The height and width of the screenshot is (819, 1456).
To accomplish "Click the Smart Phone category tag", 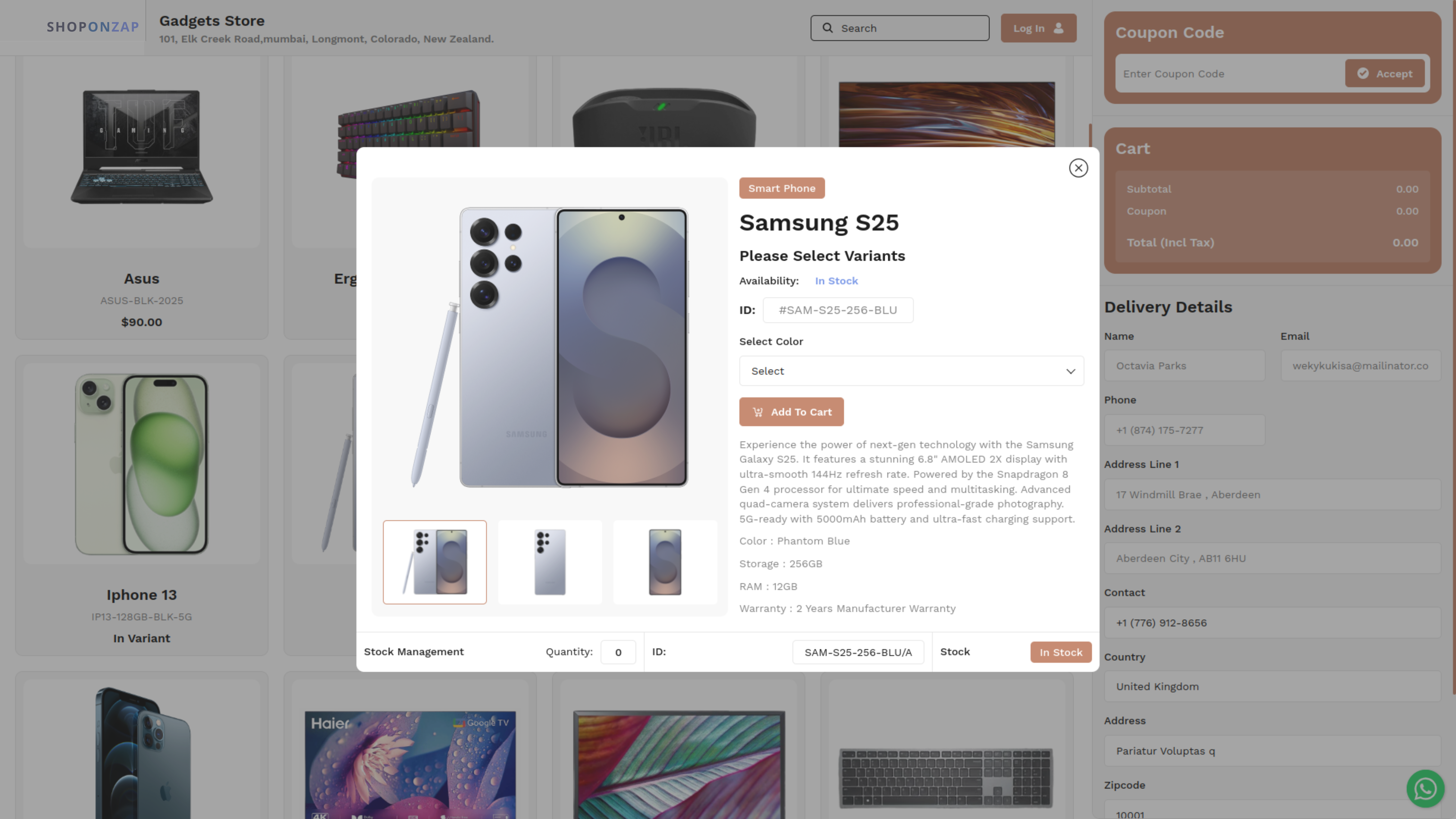I will [x=782, y=188].
